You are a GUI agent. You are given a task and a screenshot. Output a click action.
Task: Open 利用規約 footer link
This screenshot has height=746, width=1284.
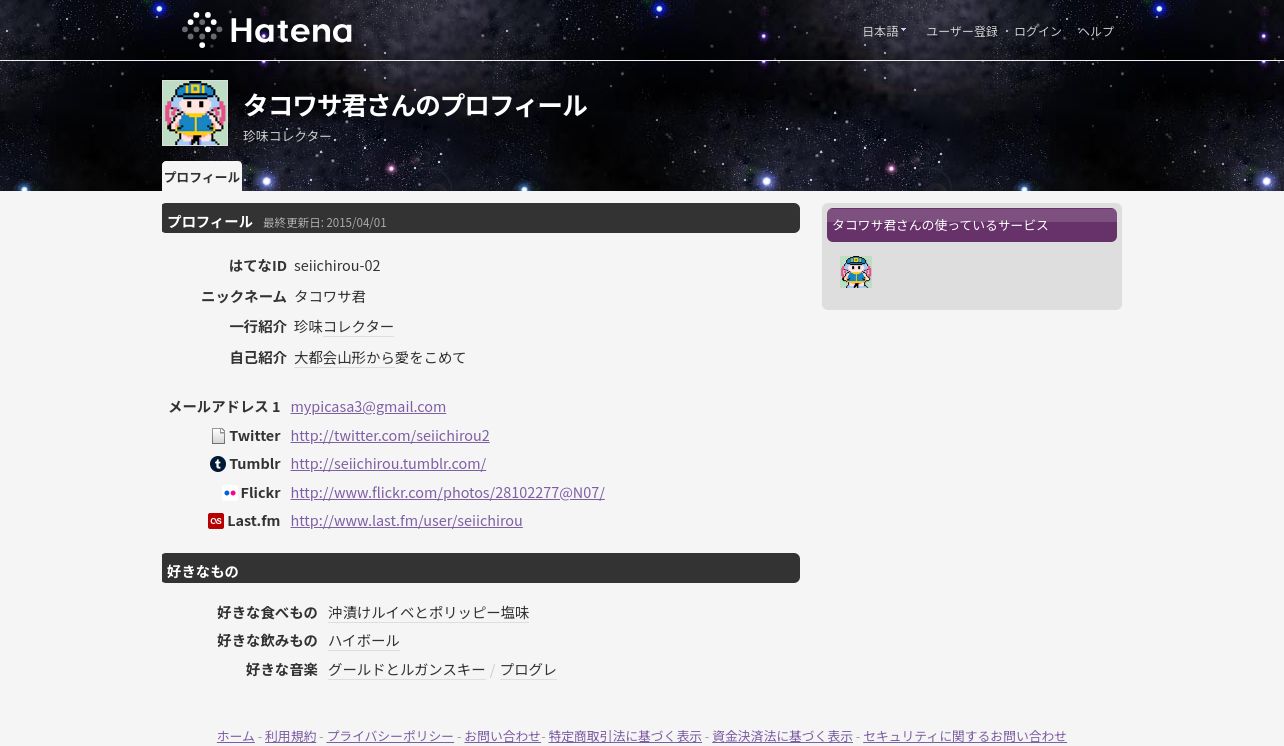291,736
